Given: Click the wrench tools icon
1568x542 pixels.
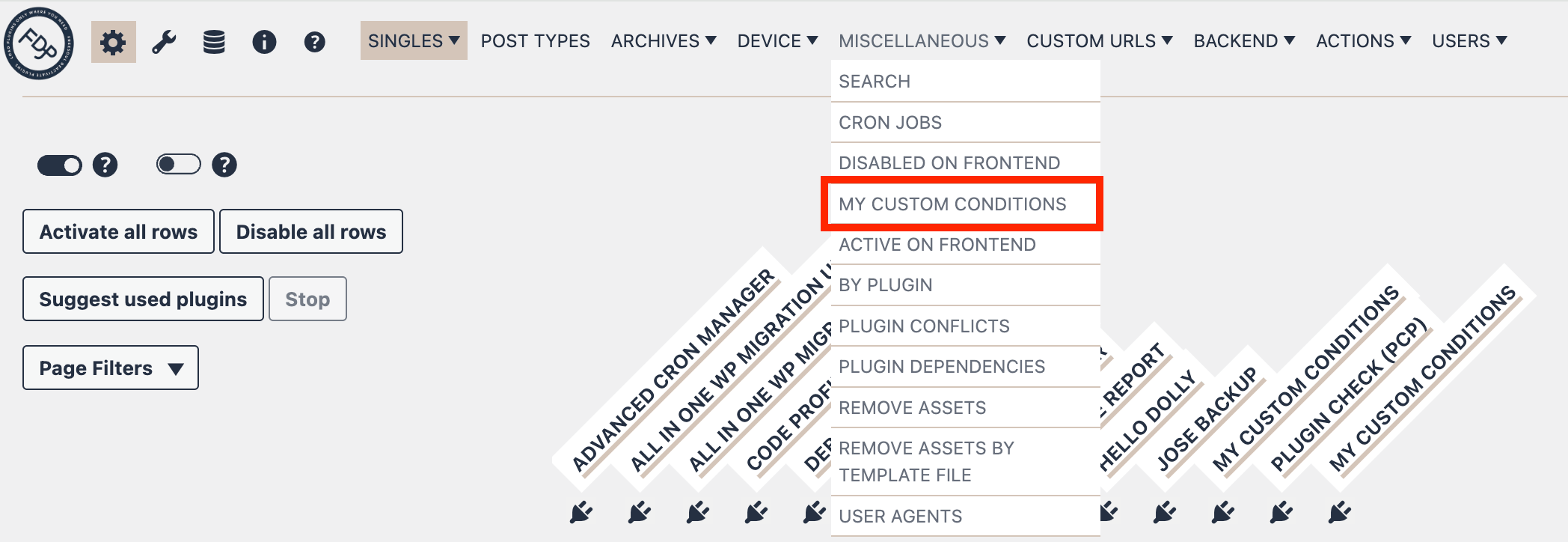Looking at the screenshot, I should tap(164, 42).
